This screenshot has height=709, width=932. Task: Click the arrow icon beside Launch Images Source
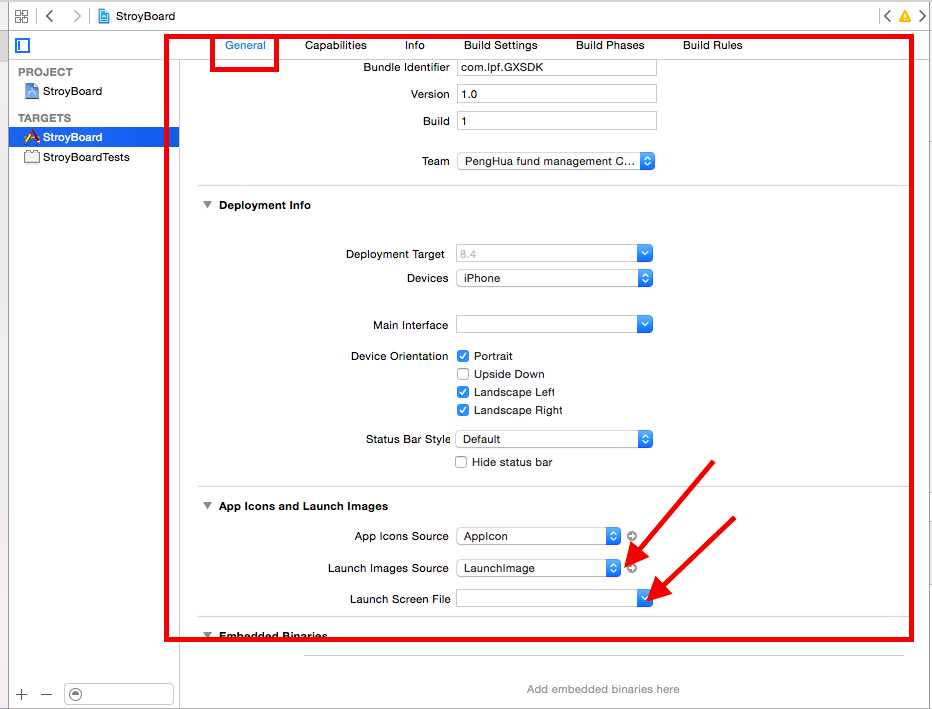pos(632,568)
